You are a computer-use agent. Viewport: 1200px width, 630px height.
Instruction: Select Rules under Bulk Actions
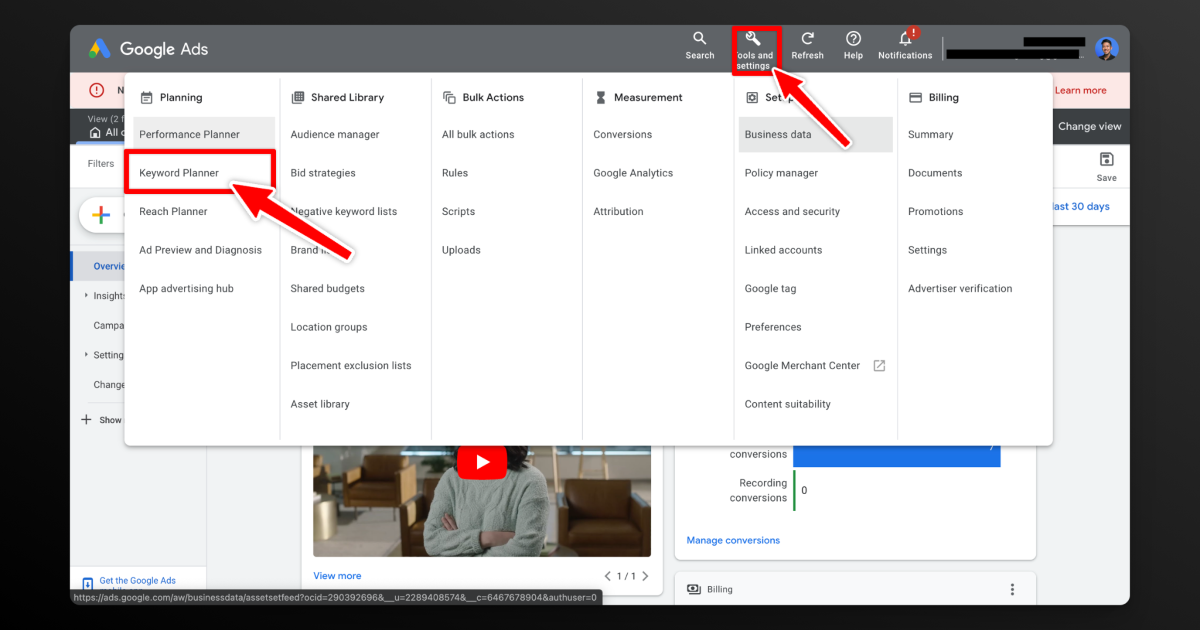455,173
